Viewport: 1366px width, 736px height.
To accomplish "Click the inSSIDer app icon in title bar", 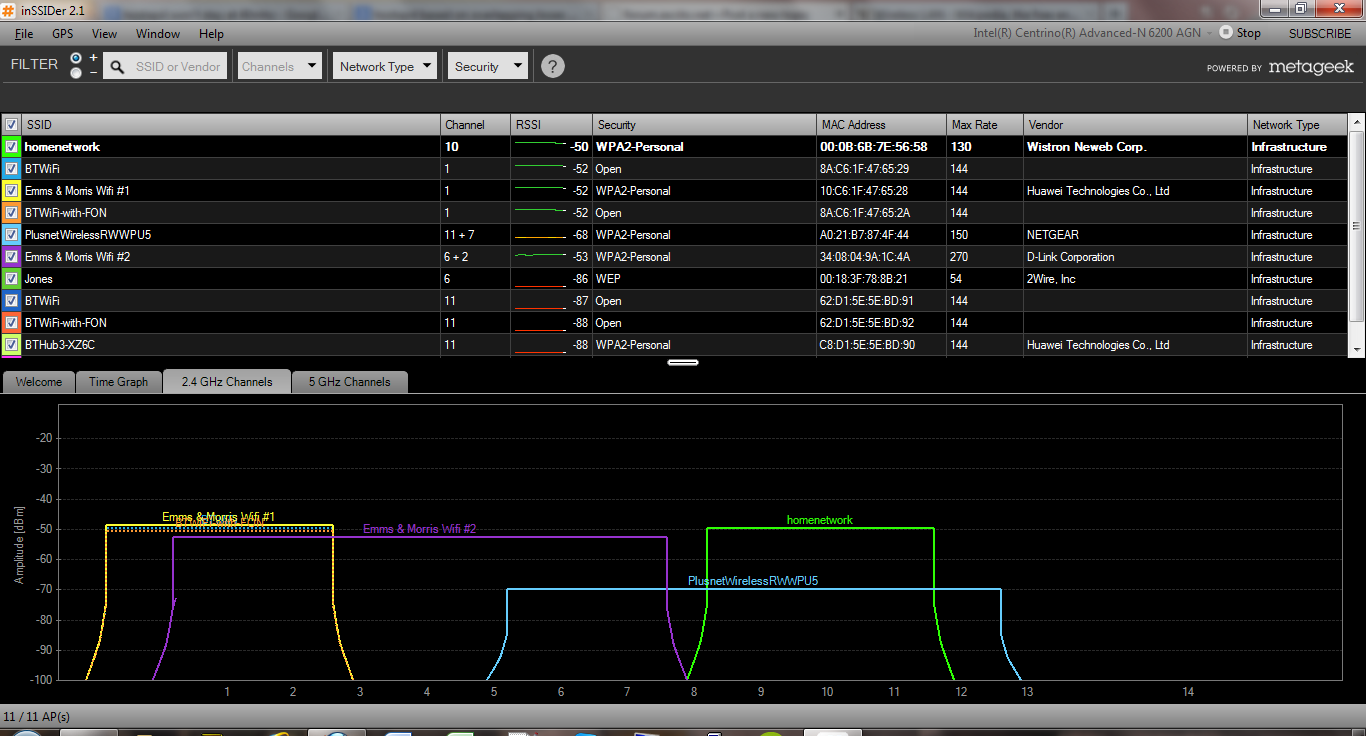I will pyautogui.click(x=8, y=10).
